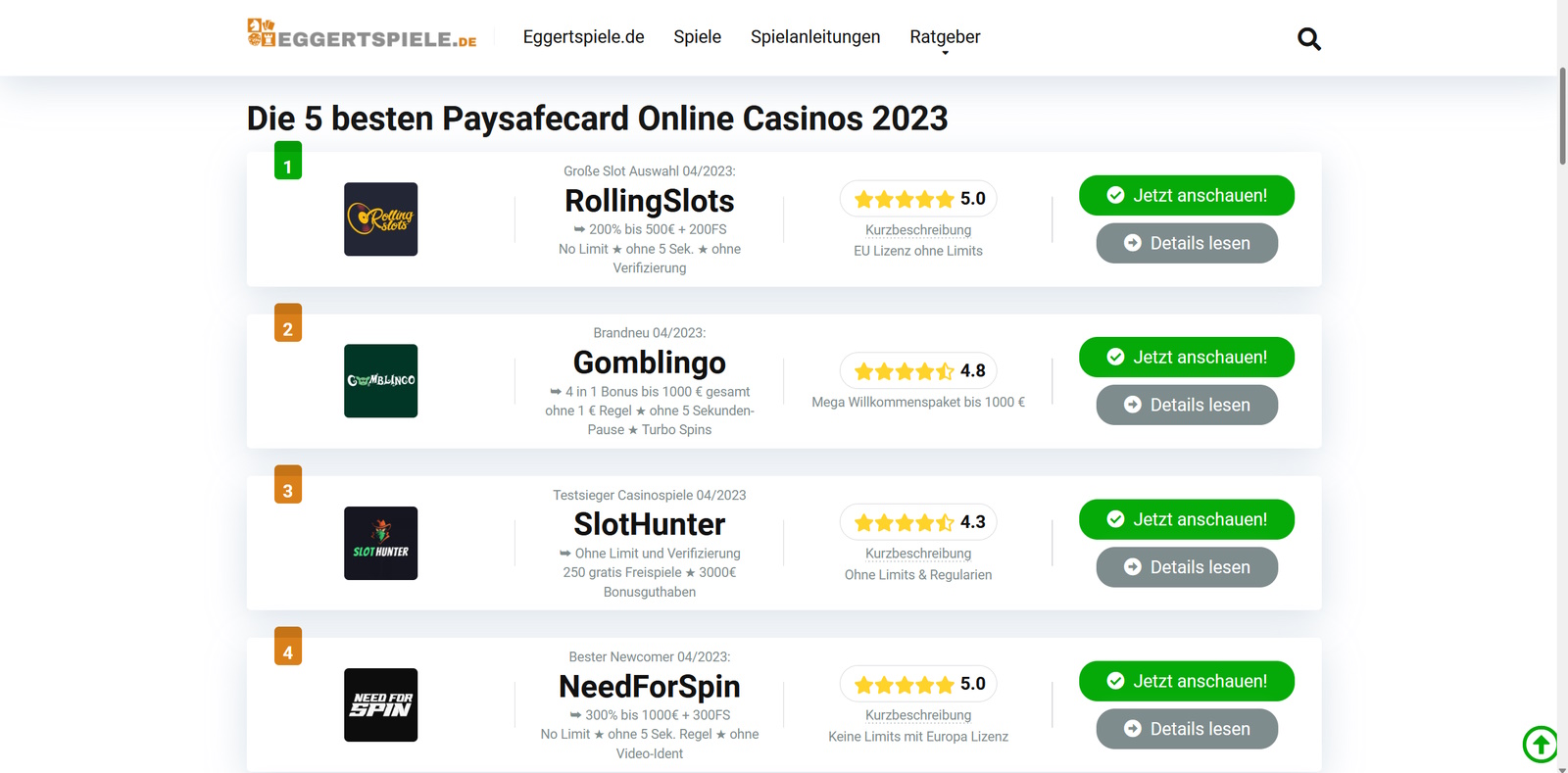Select the SlotHunter casino logo
The width and height of the screenshot is (1568, 773).
click(380, 543)
